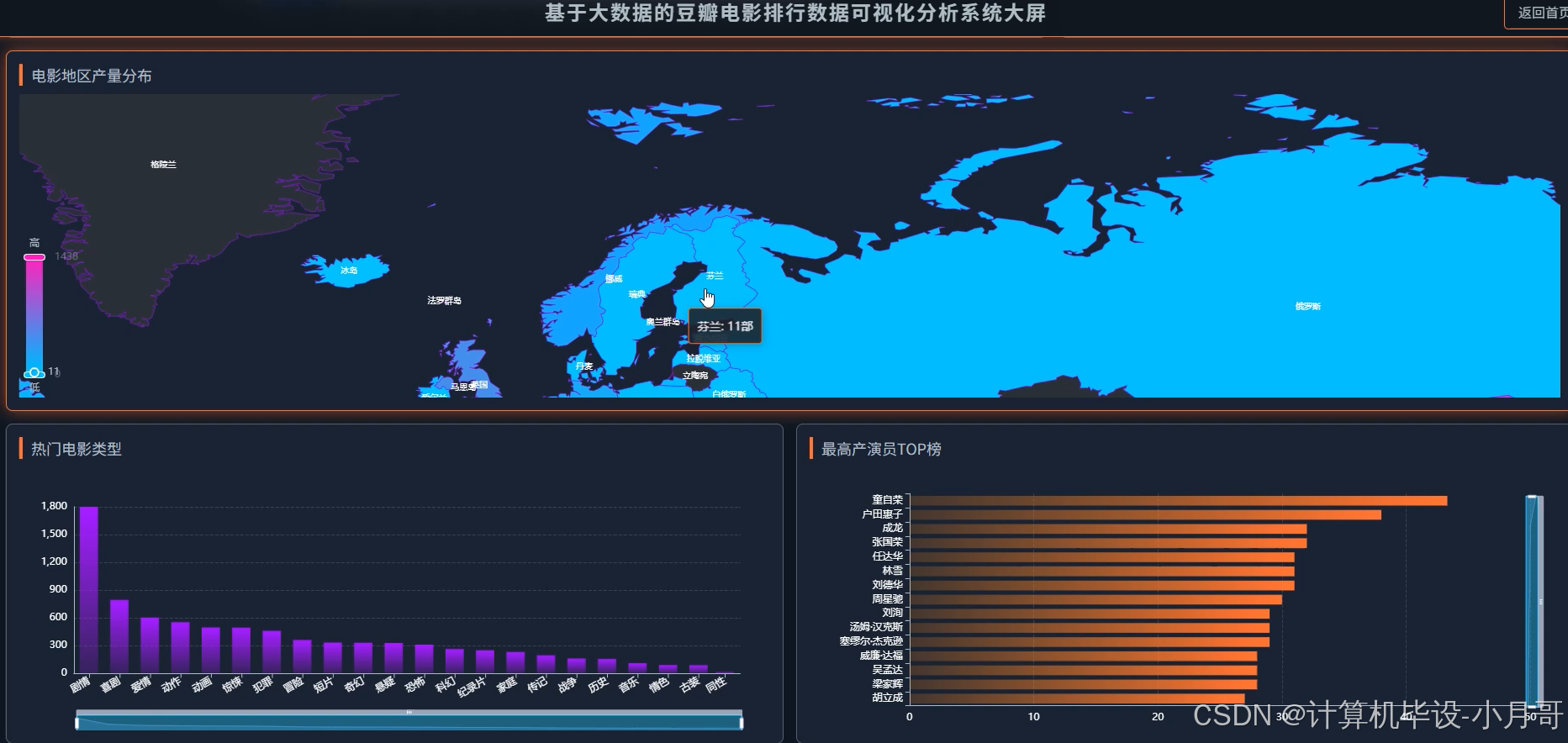Click the 电影地区产量分布 panel title
The width and height of the screenshot is (1568, 743).
point(92,76)
